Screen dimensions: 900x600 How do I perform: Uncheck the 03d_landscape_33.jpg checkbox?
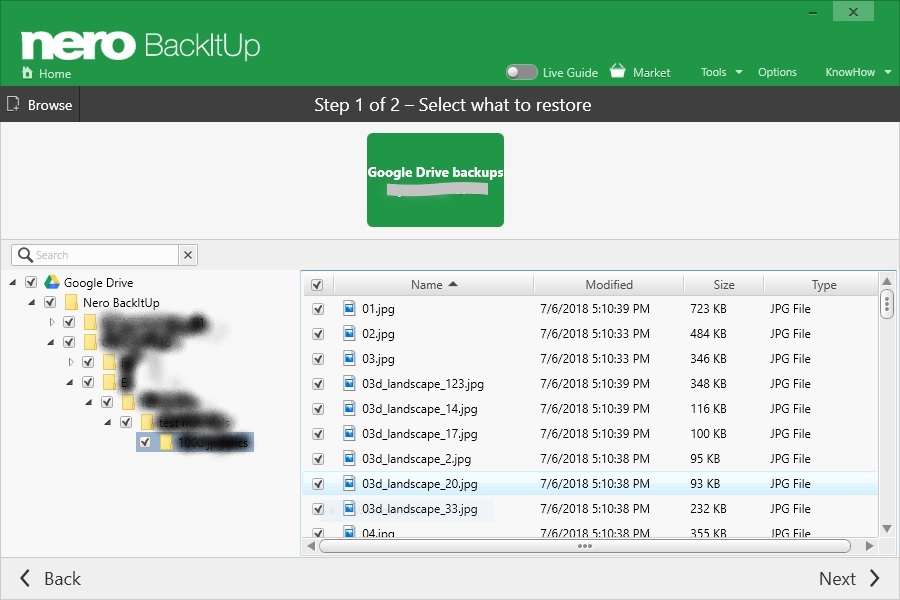[x=318, y=509]
